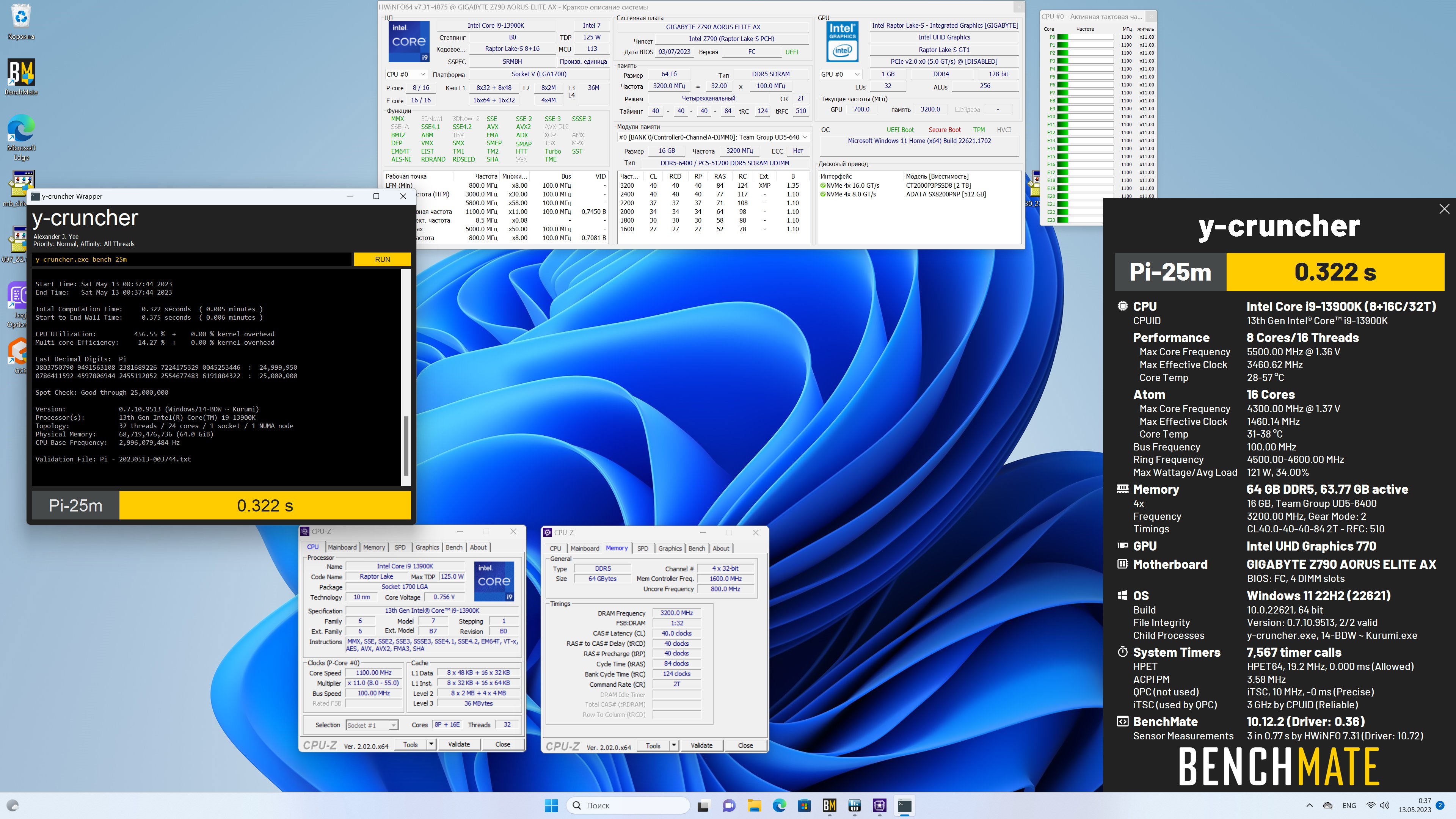Open the volume speaker tray icon
Viewport: 1456px width, 819px height.
point(1384,805)
